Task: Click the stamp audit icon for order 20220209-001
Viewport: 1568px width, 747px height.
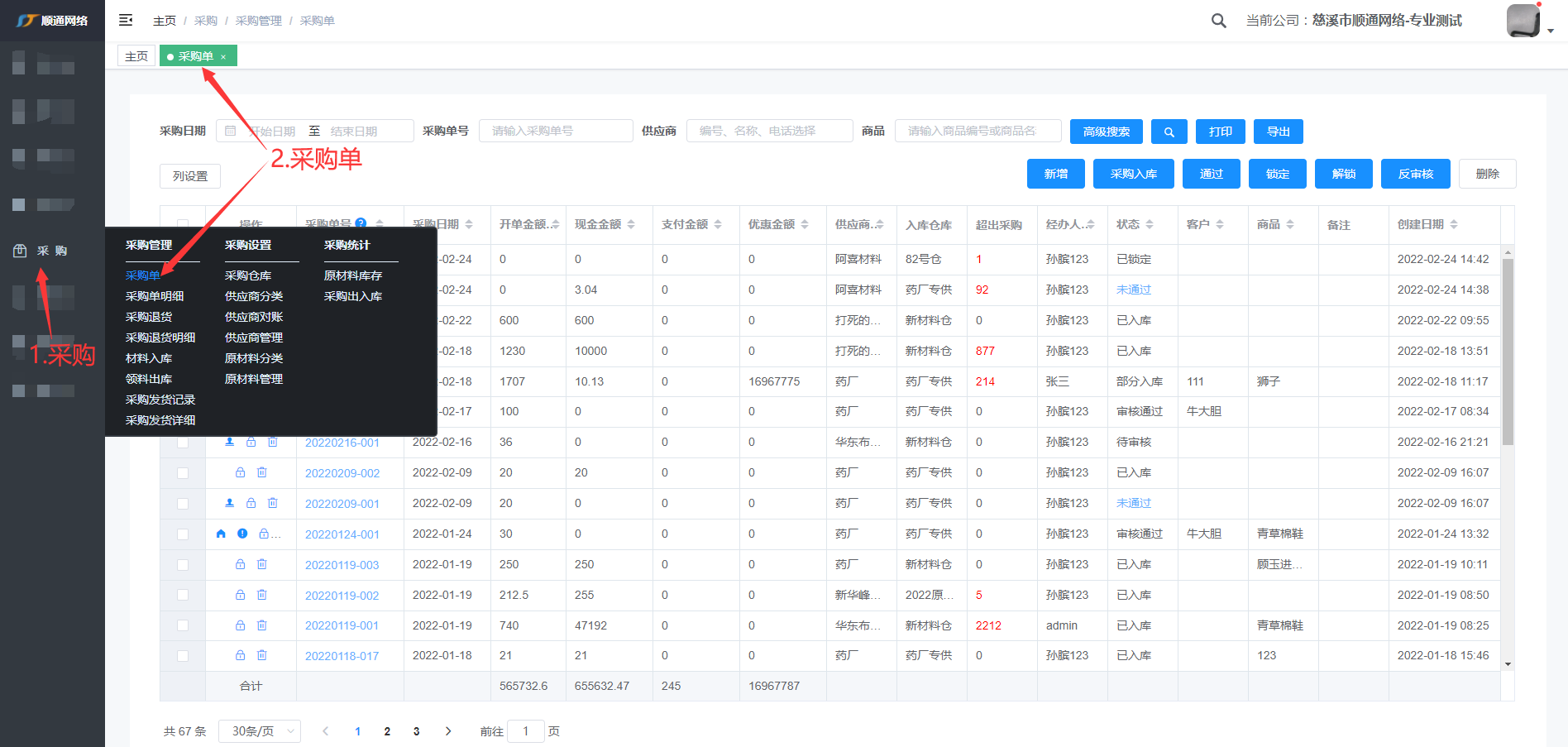Action: coord(230,503)
